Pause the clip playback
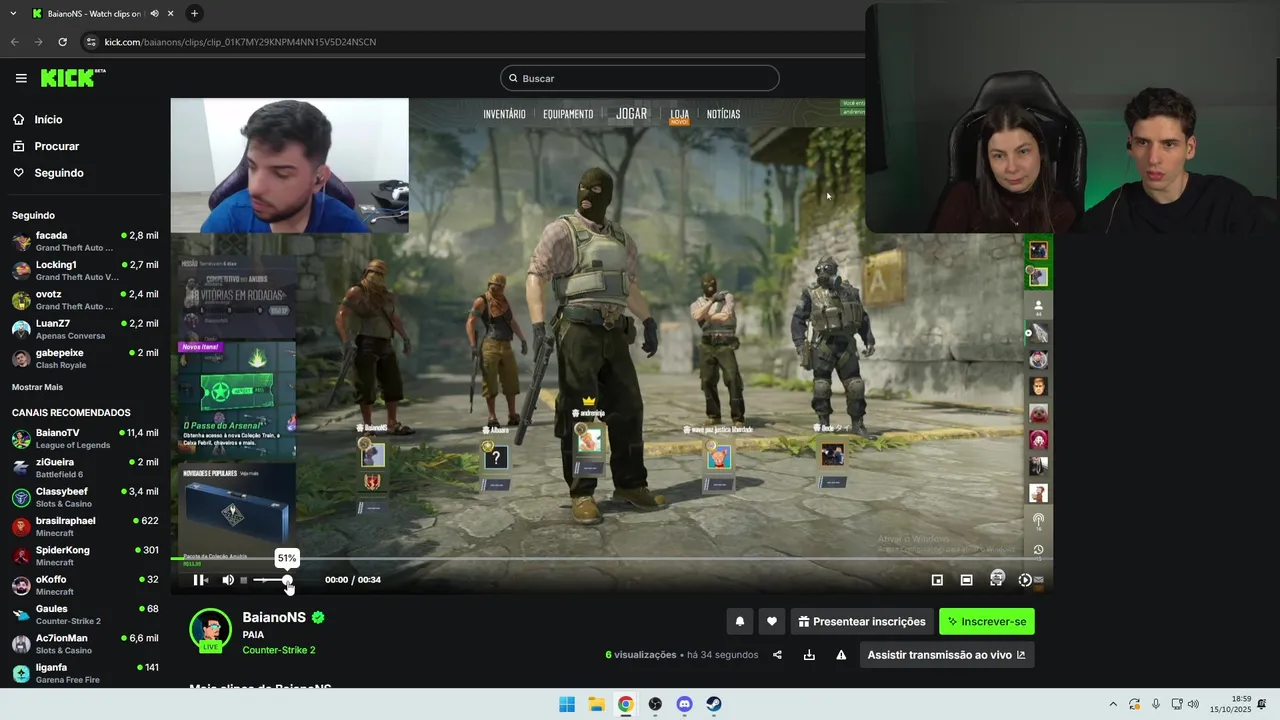 200,580
